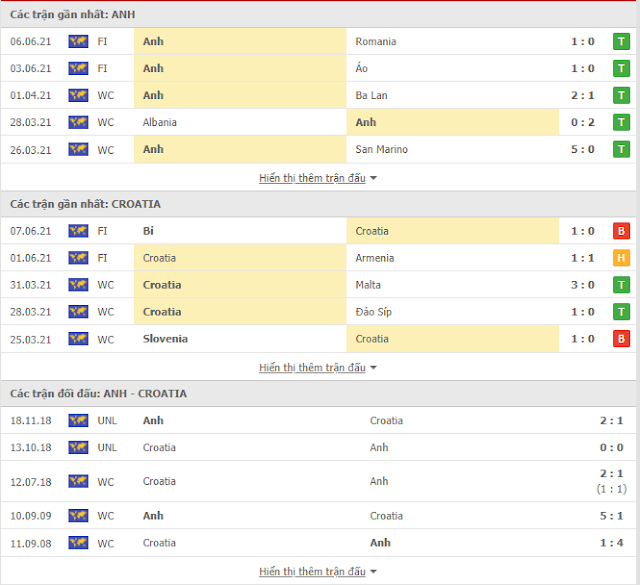Show more head-to-head ANH–CROATIA matches
640x585 pixels.
point(318,572)
